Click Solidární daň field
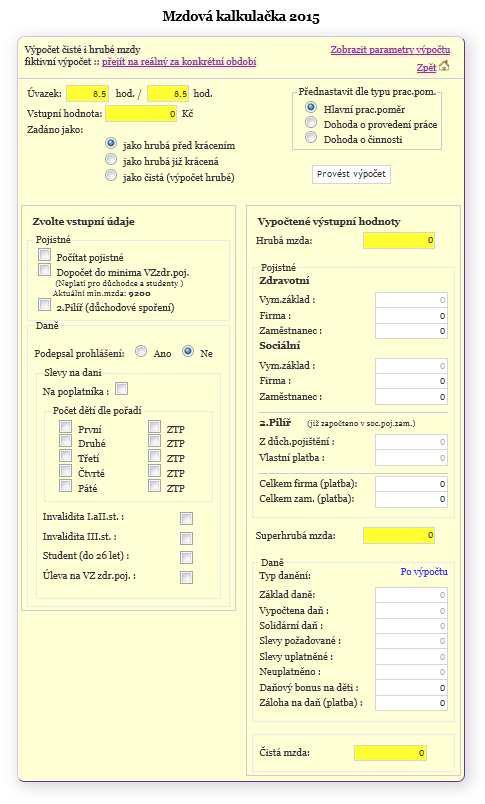The image size is (485, 804). (x=411, y=626)
